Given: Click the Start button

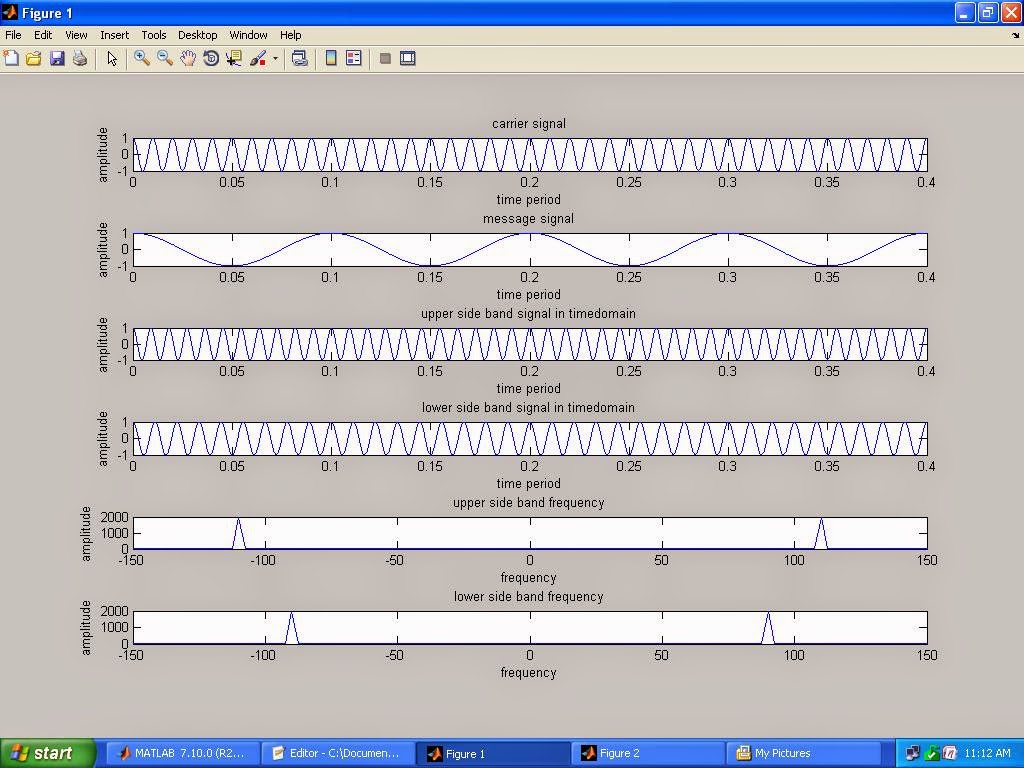Looking at the screenshot, I should (x=45, y=753).
